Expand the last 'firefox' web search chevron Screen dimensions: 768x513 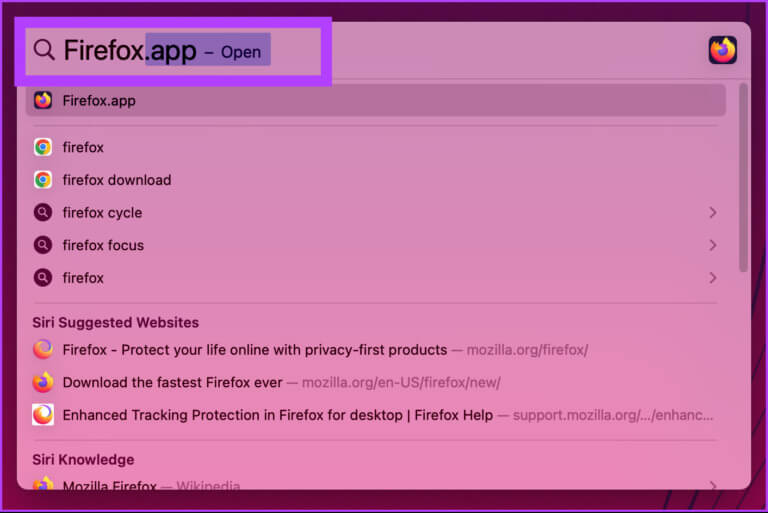click(713, 278)
